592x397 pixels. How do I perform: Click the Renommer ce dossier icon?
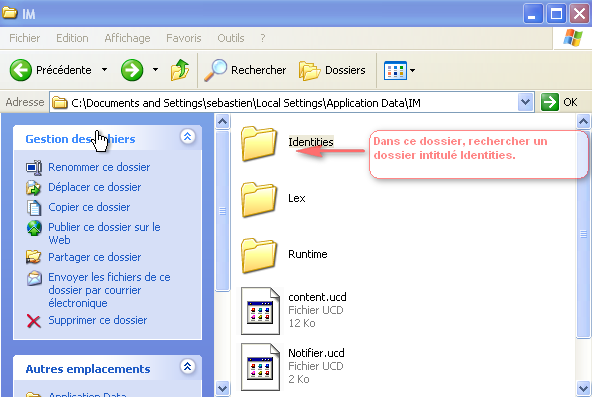pyautogui.click(x=34, y=168)
